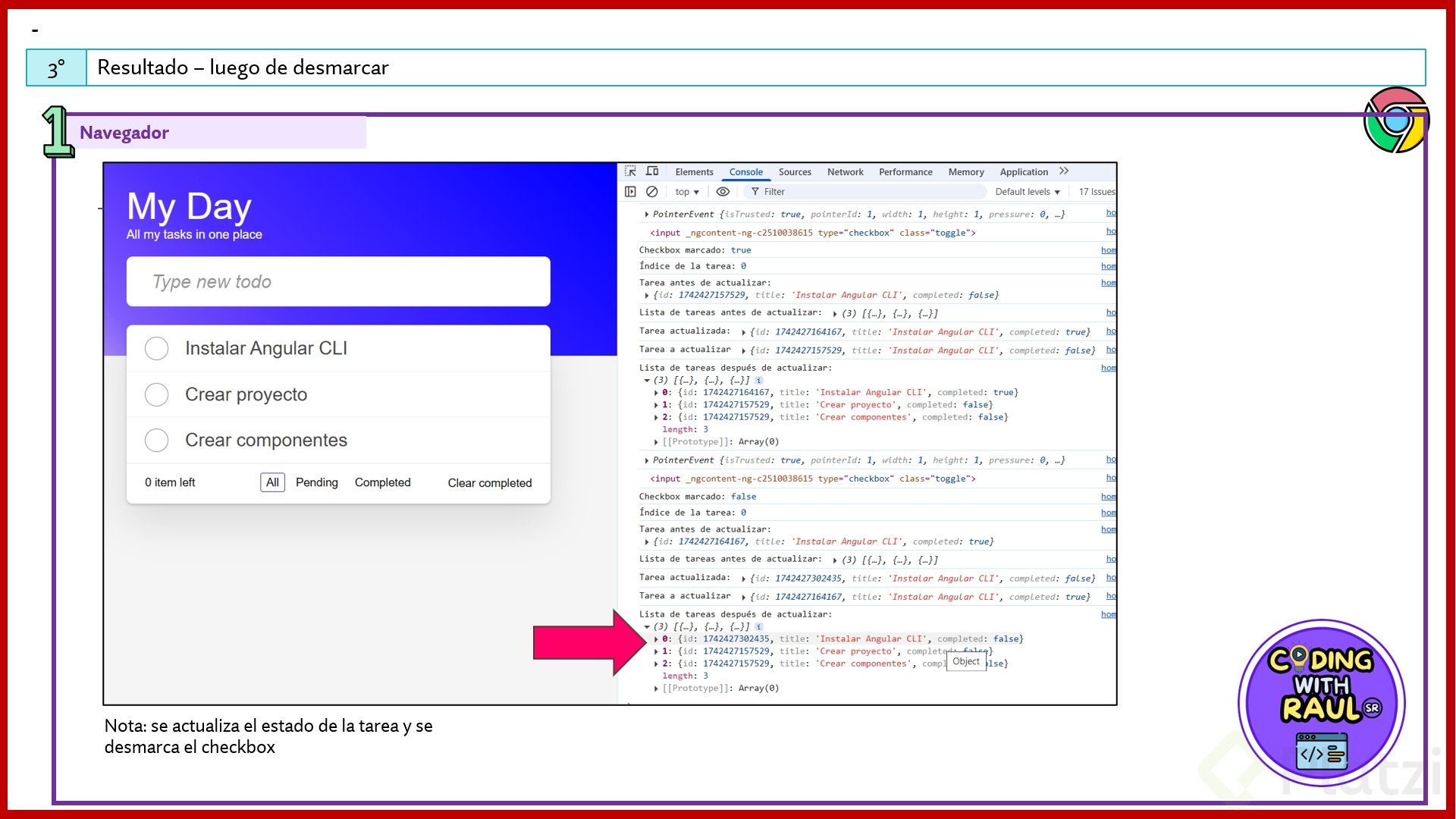Open the Default levels dropdown
Viewport: 1456px width, 819px height.
1027,192
